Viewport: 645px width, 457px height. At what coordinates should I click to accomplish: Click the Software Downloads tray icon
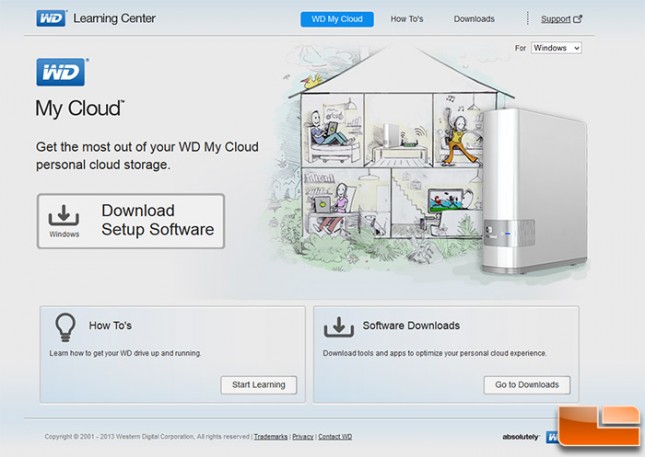339,327
